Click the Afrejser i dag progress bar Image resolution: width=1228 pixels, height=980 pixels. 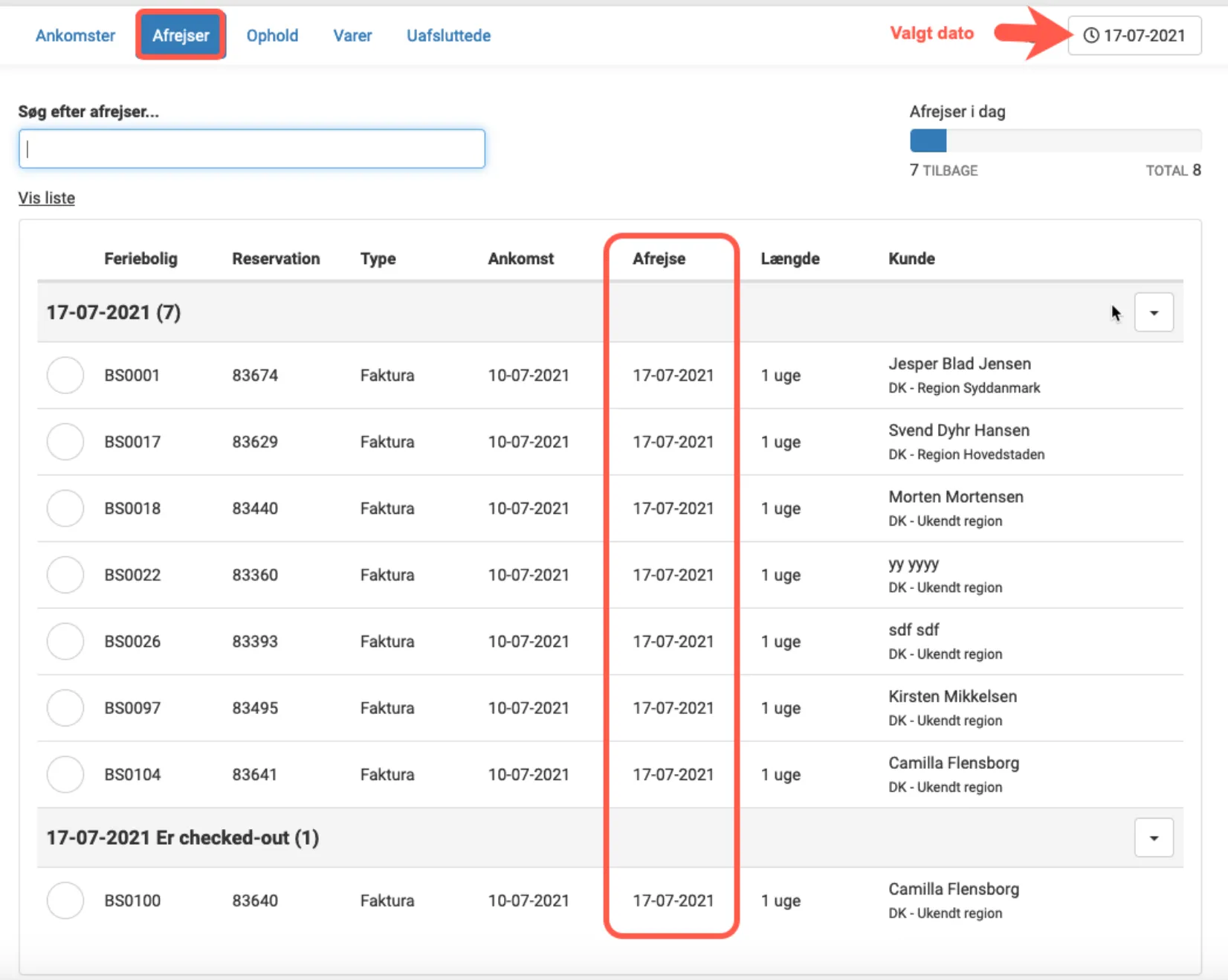point(1055,141)
